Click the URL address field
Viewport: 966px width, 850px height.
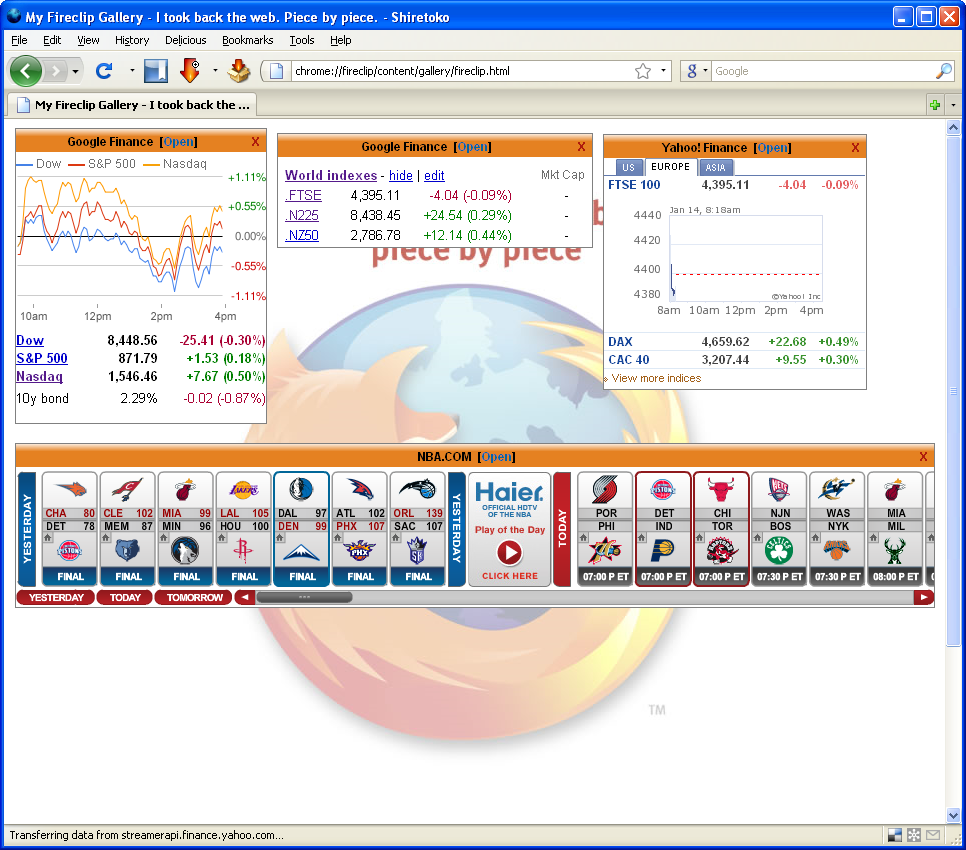tap(462, 71)
